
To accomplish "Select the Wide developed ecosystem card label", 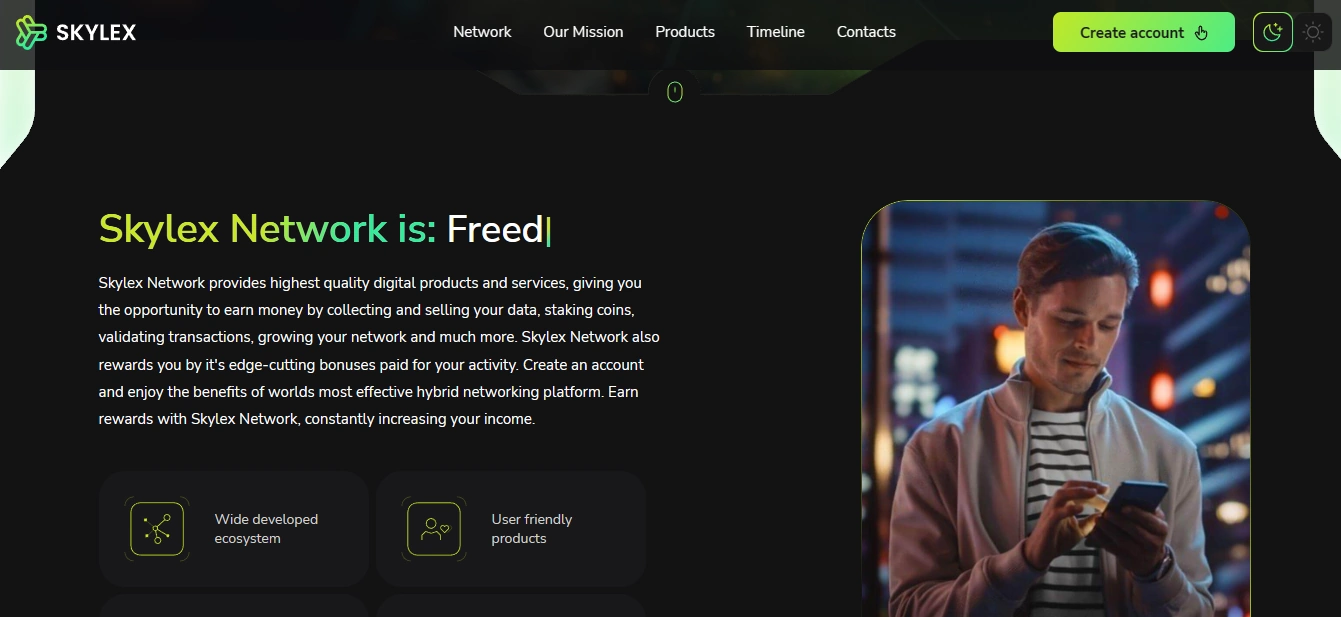I will 266,529.
